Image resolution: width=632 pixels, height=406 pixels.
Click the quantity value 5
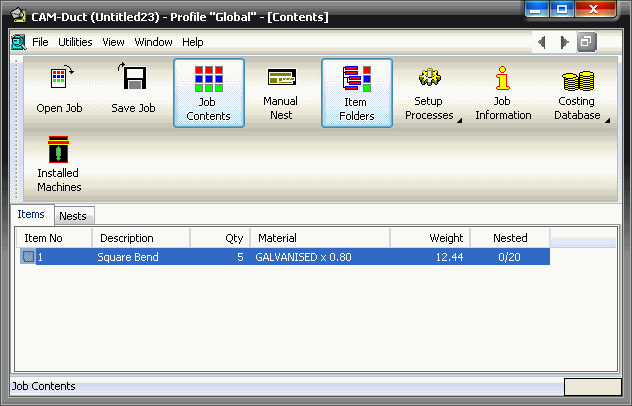pyautogui.click(x=240, y=257)
